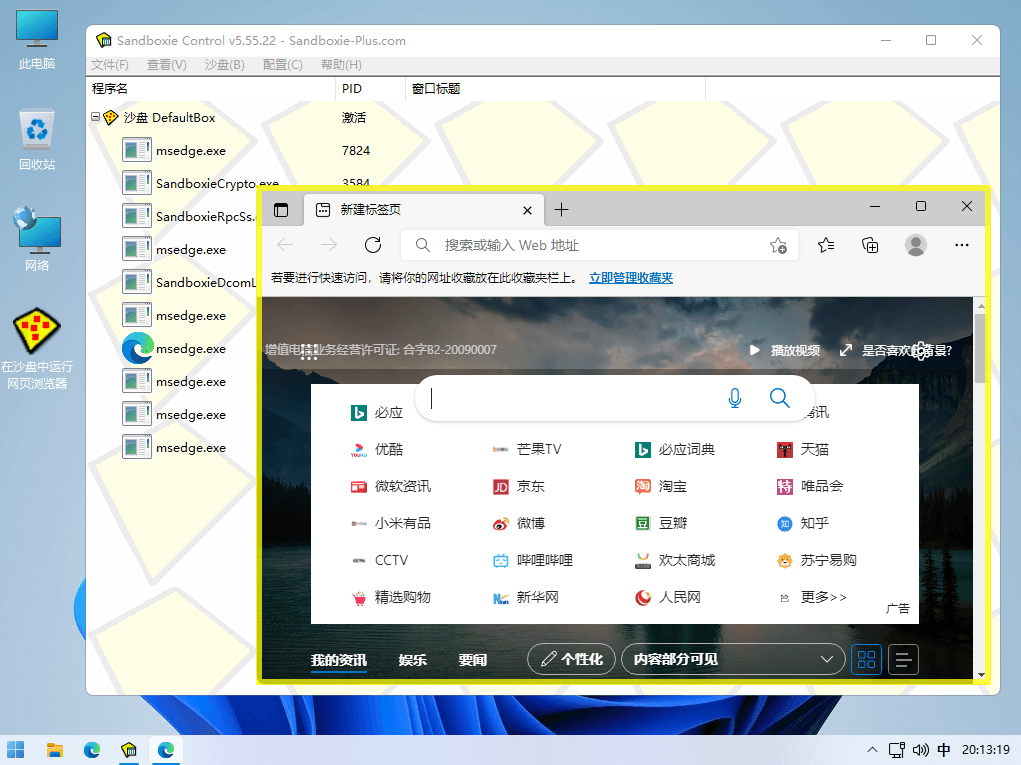Open File Explorer from the taskbar
1021x765 pixels.
coord(55,750)
